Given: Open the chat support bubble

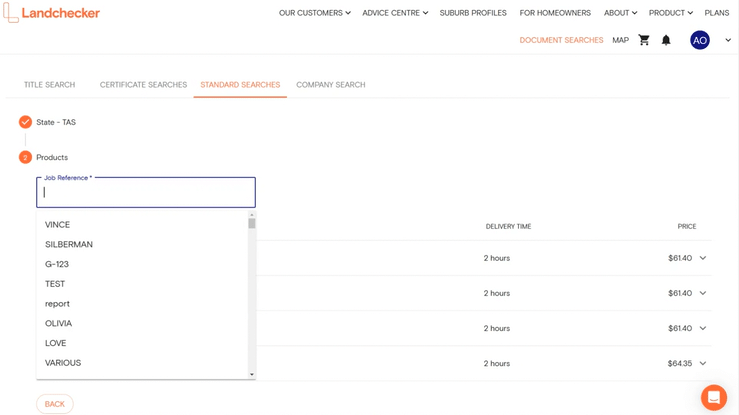Looking at the screenshot, I should click(x=714, y=397).
